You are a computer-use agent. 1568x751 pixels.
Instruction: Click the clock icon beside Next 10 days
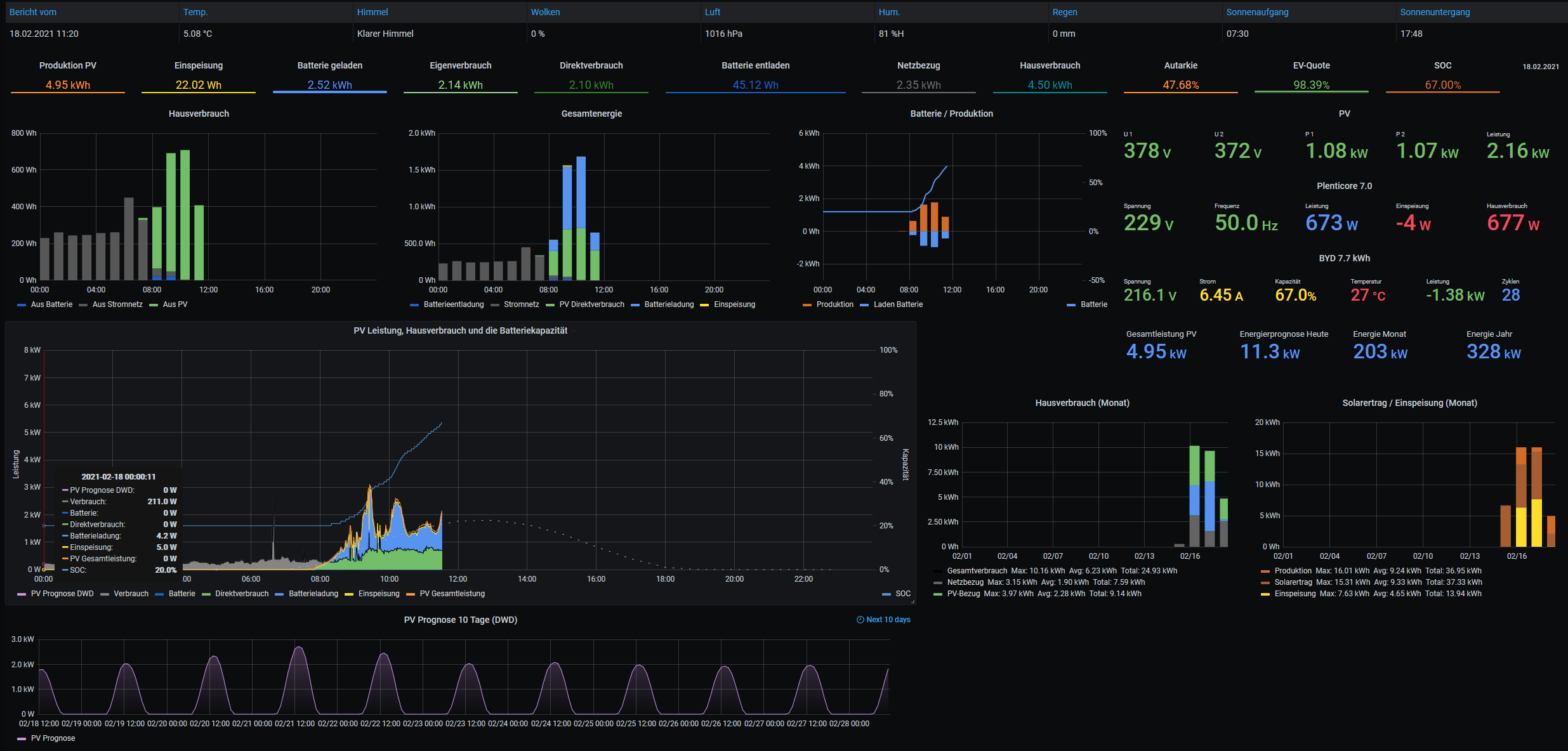(860, 620)
